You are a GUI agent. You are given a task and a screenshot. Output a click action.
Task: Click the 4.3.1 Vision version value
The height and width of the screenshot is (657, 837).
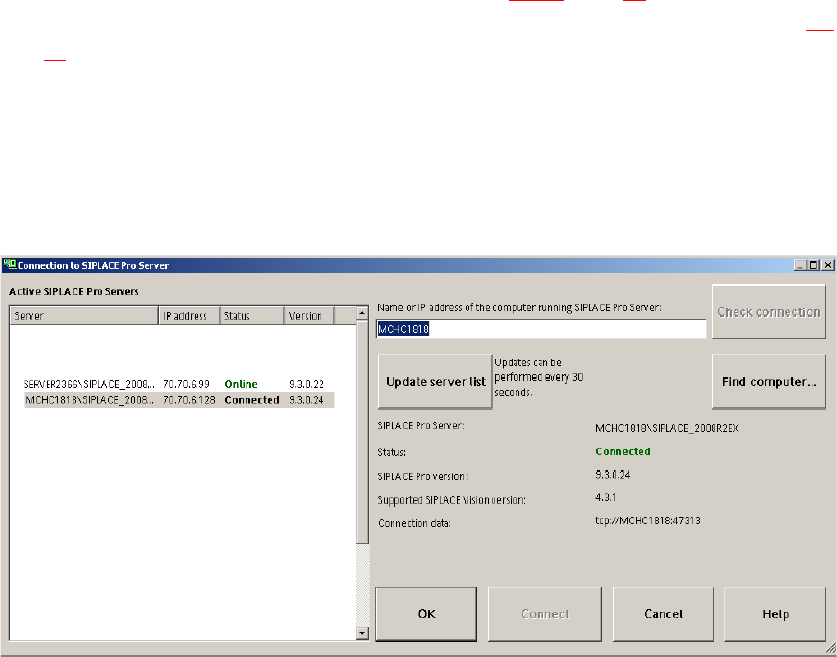(605, 497)
